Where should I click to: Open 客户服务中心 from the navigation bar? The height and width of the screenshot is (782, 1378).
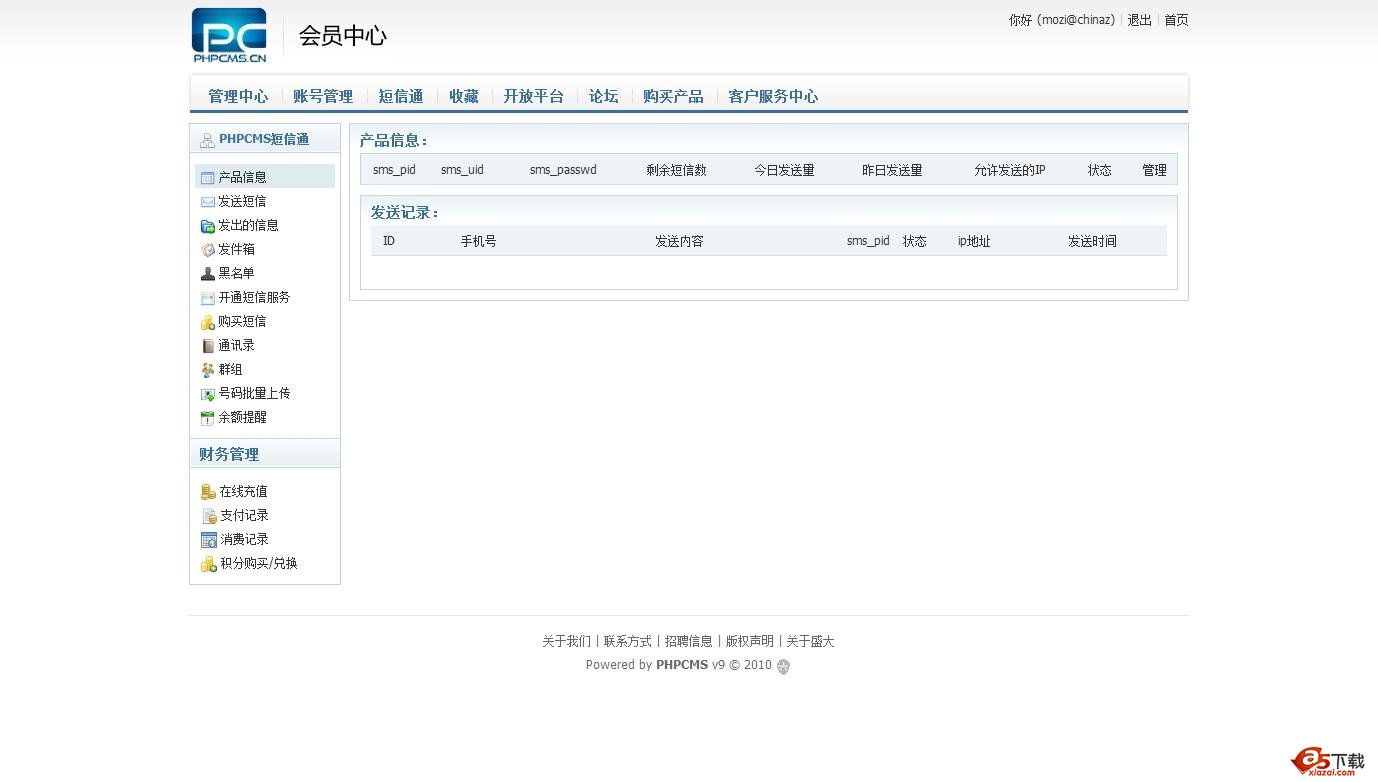[x=773, y=97]
